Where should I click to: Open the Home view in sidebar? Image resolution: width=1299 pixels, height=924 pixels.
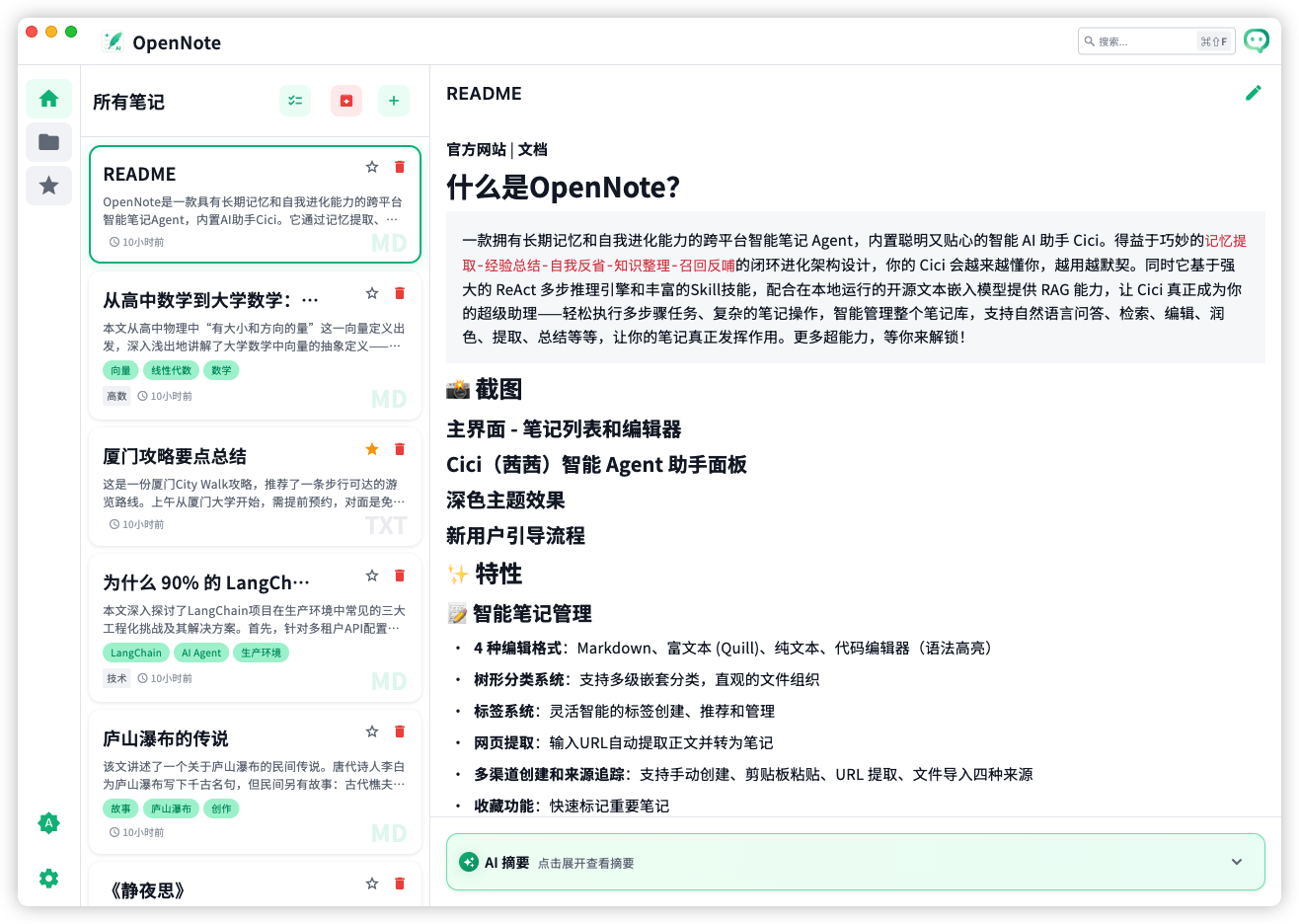(x=48, y=99)
